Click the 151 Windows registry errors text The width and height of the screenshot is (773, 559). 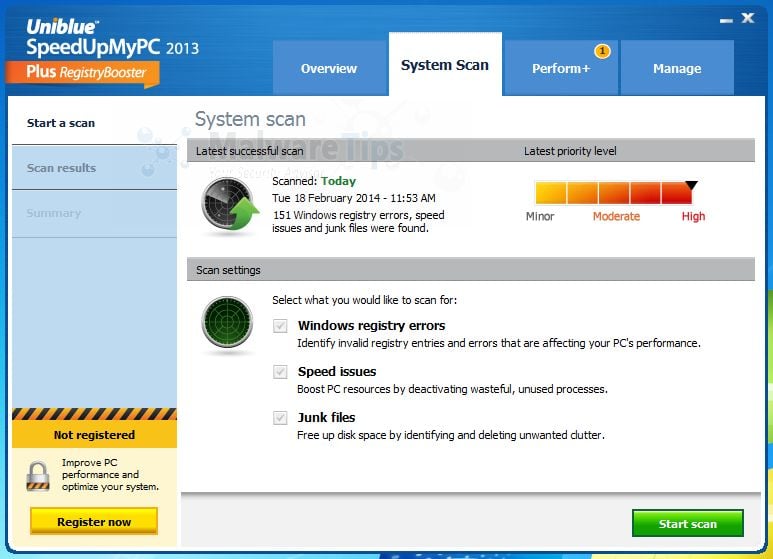[x=358, y=221]
